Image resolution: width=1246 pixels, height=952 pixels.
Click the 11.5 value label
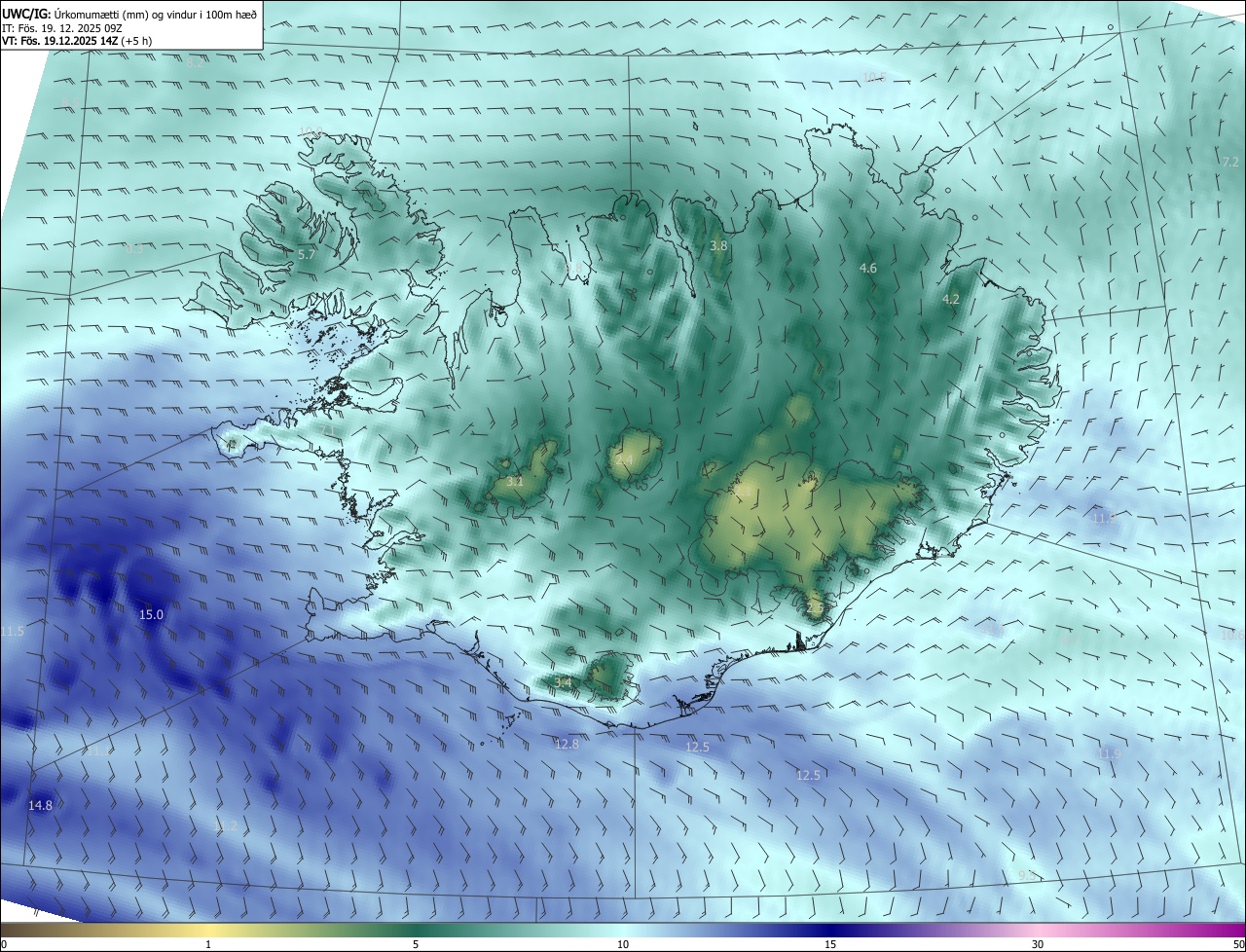click(x=12, y=632)
